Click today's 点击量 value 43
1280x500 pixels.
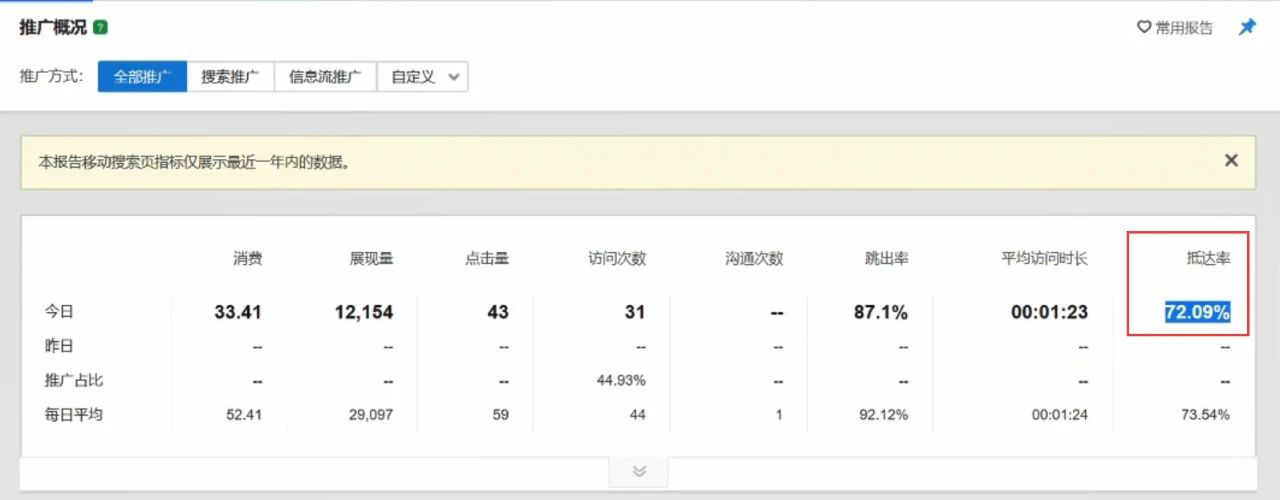tap(498, 312)
